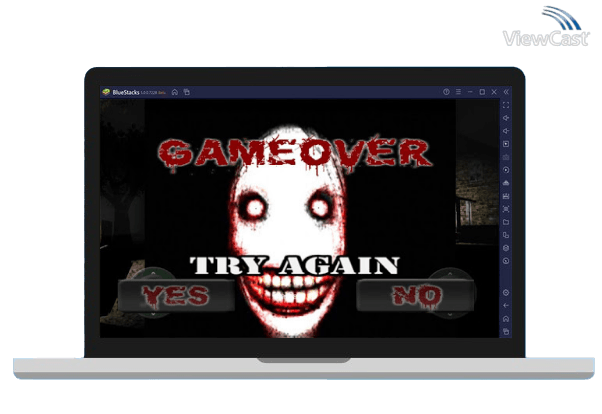
Task: Click the YES button to try again
Action: [x=177, y=295]
